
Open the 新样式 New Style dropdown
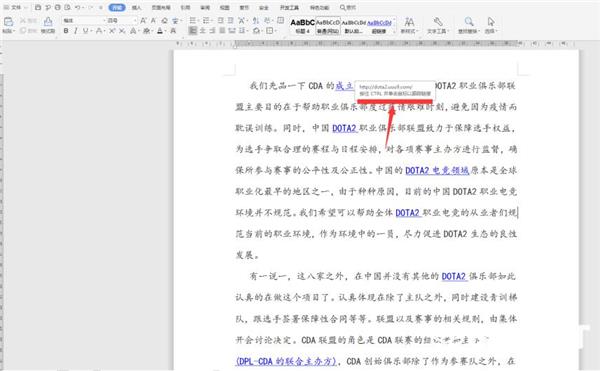(409, 25)
